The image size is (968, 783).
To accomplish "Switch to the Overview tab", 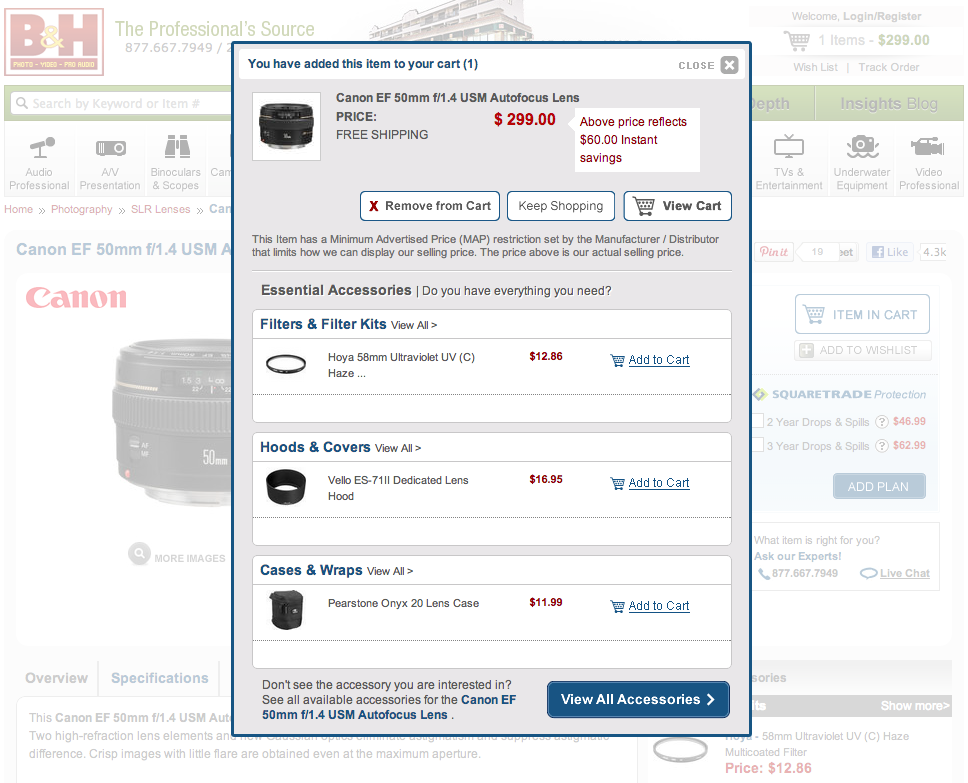I will click(56, 678).
